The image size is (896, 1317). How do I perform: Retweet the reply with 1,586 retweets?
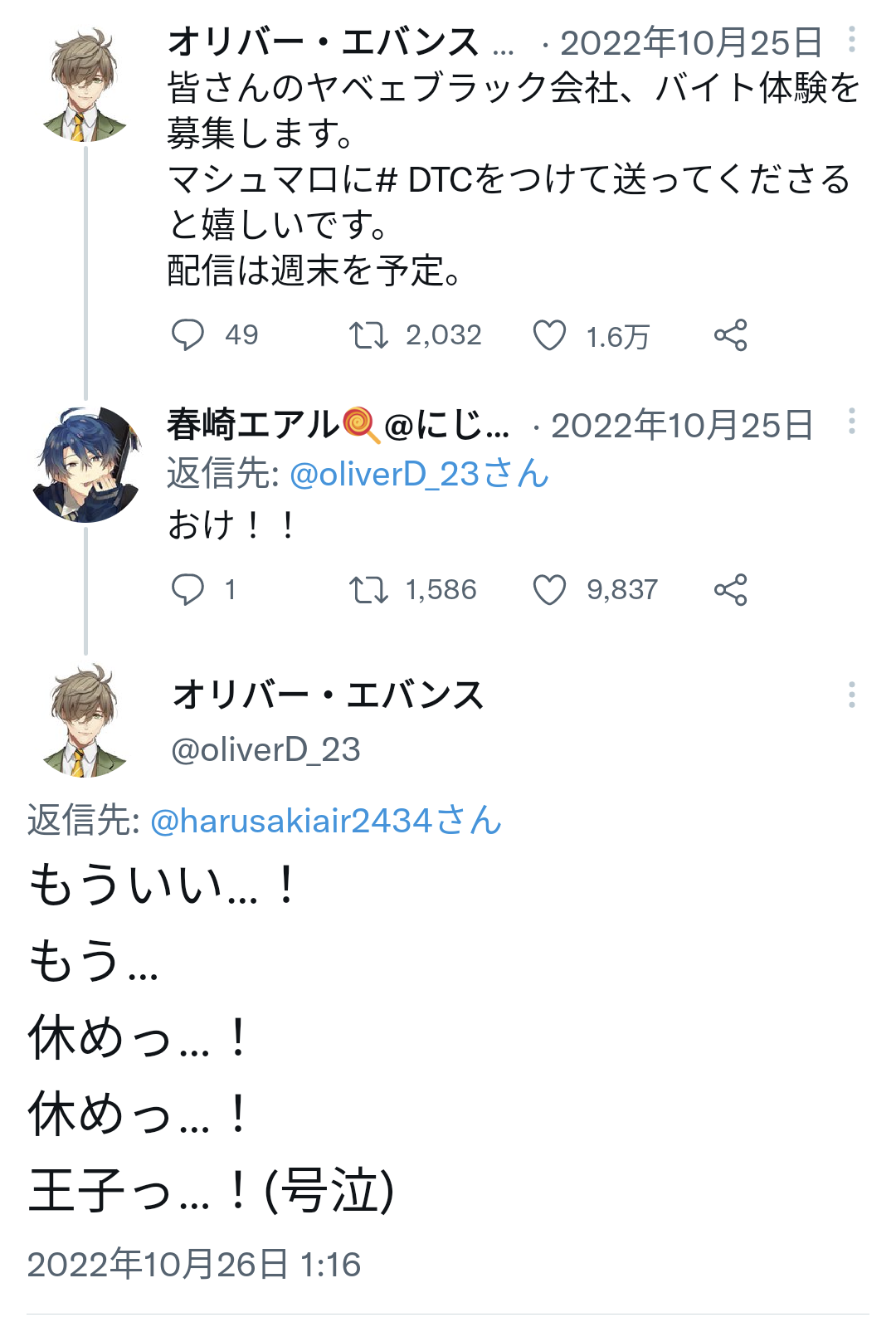368,590
